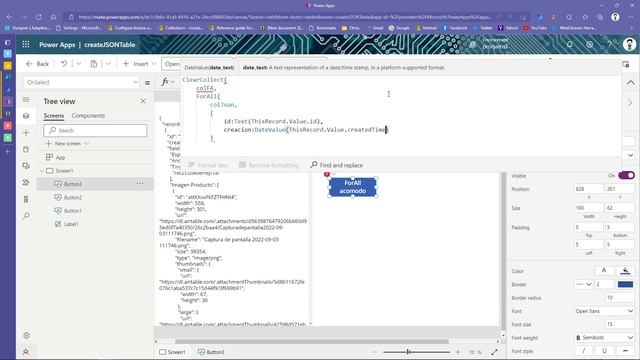Collapse the Screen1 tree node
Image resolution: width=640 pixels, height=360 pixels.
pyautogui.click(x=42, y=171)
